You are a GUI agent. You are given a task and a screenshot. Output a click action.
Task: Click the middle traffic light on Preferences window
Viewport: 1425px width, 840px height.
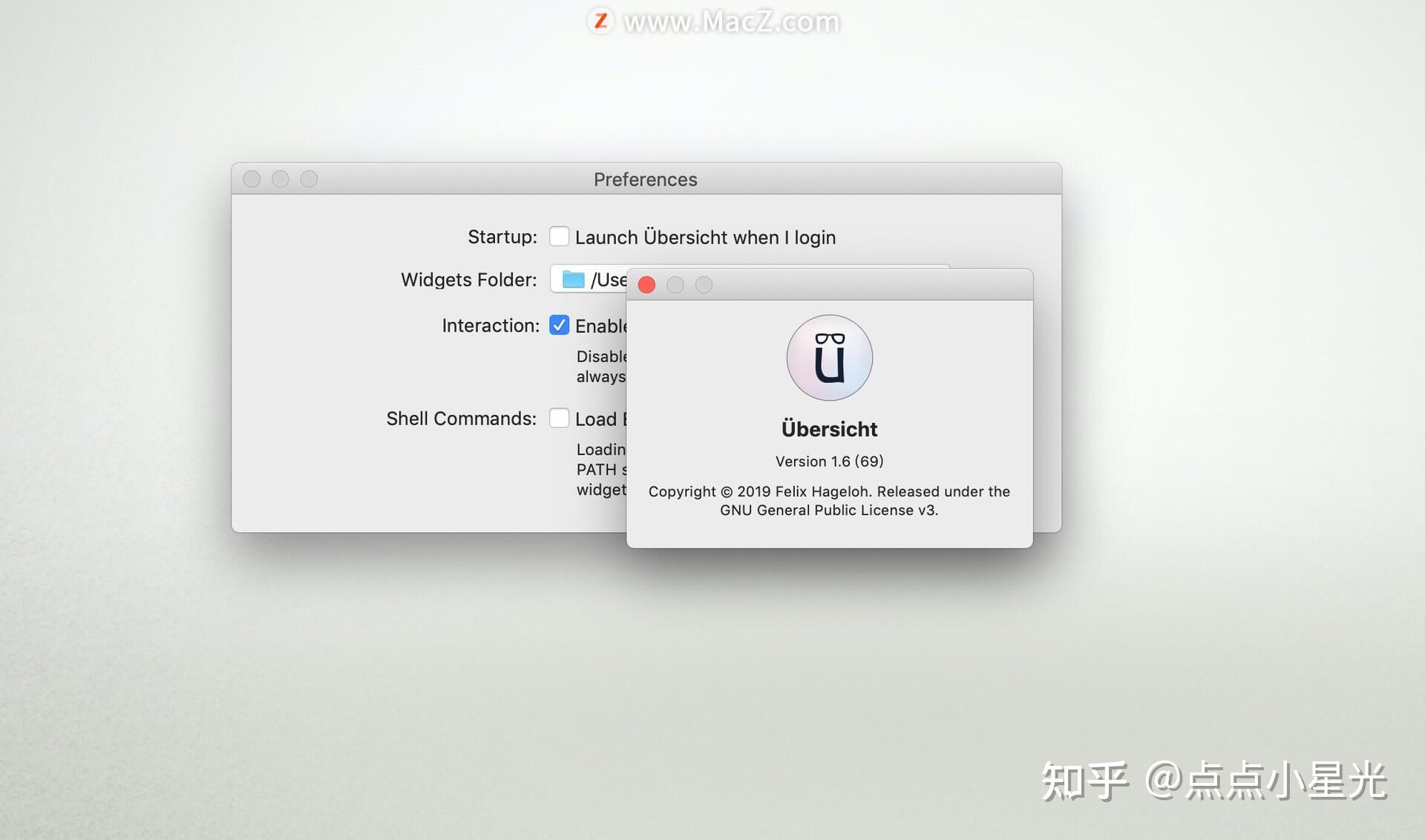[280, 179]
